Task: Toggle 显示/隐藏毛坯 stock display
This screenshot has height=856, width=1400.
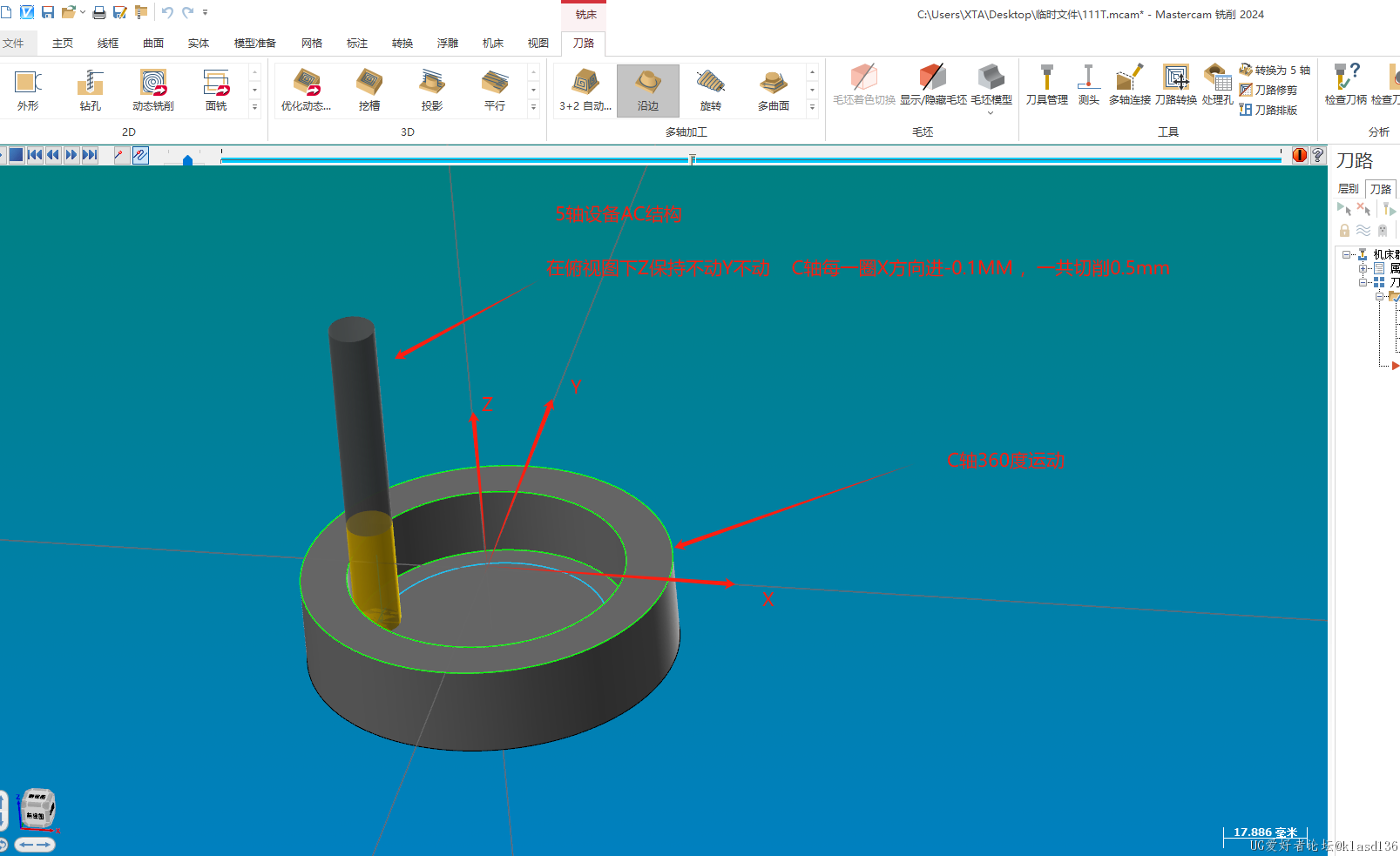Action: tap(933, 85)
